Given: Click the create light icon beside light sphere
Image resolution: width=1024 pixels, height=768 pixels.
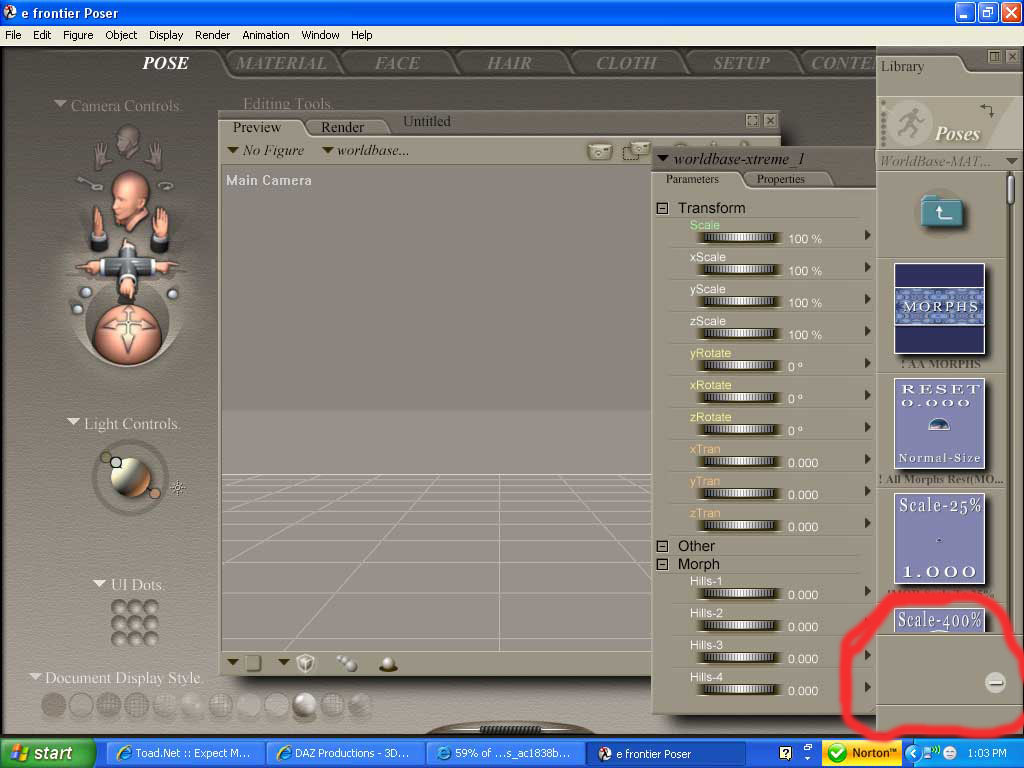Looking at the screenshot, I should pos(178,488).
